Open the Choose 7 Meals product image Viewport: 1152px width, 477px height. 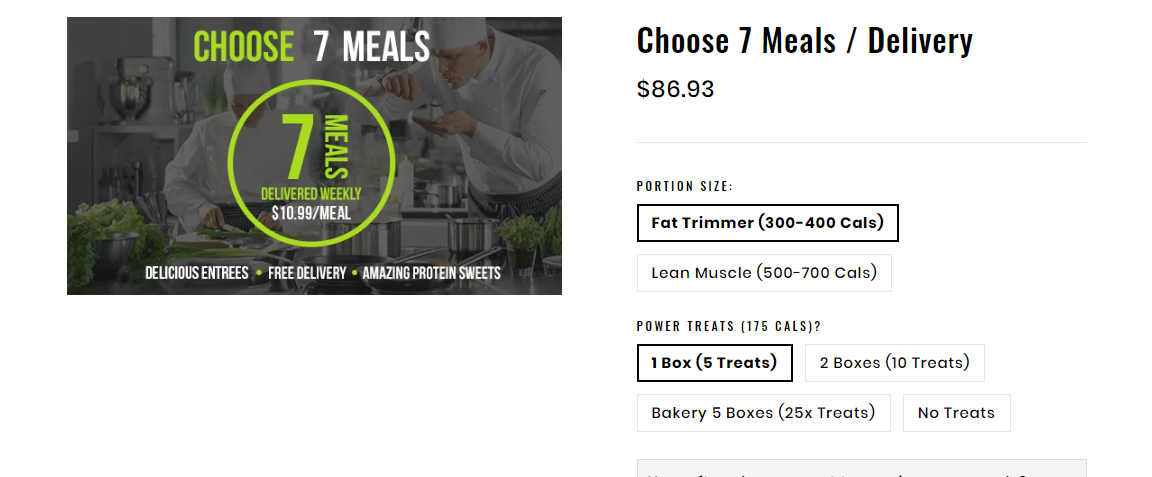314,156
